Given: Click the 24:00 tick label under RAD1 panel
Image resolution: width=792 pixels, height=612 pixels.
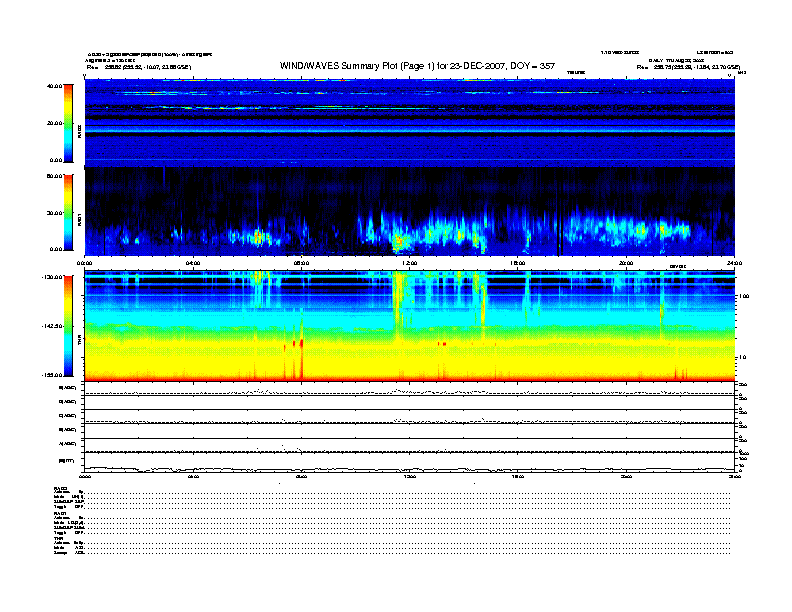Looking at the screenshot, I should [734, 263].
